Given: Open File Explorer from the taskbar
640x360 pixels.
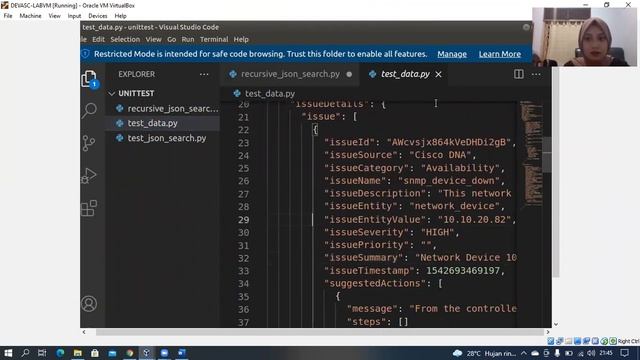Looking at the screenshot, I should click(x=78, y=353).
